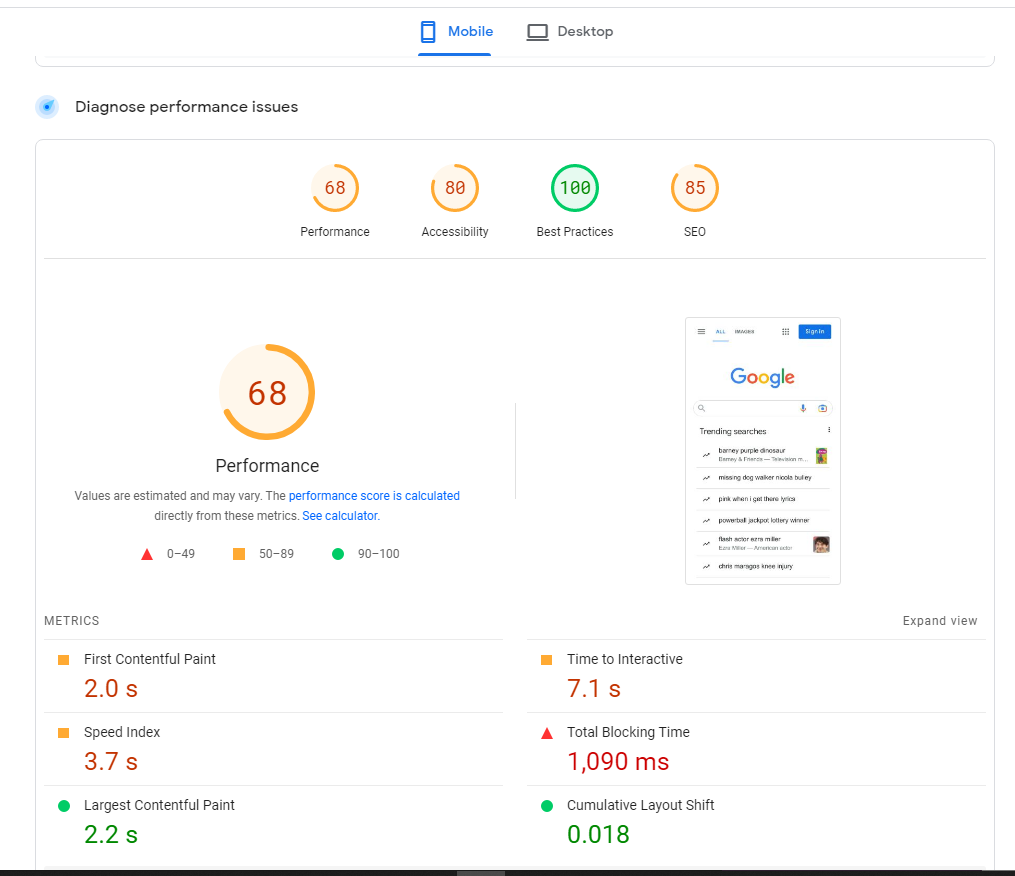Click the red triangle 0–49 legend icon
The width and height of the screenshot is (1015, 876).
point(147,554)
